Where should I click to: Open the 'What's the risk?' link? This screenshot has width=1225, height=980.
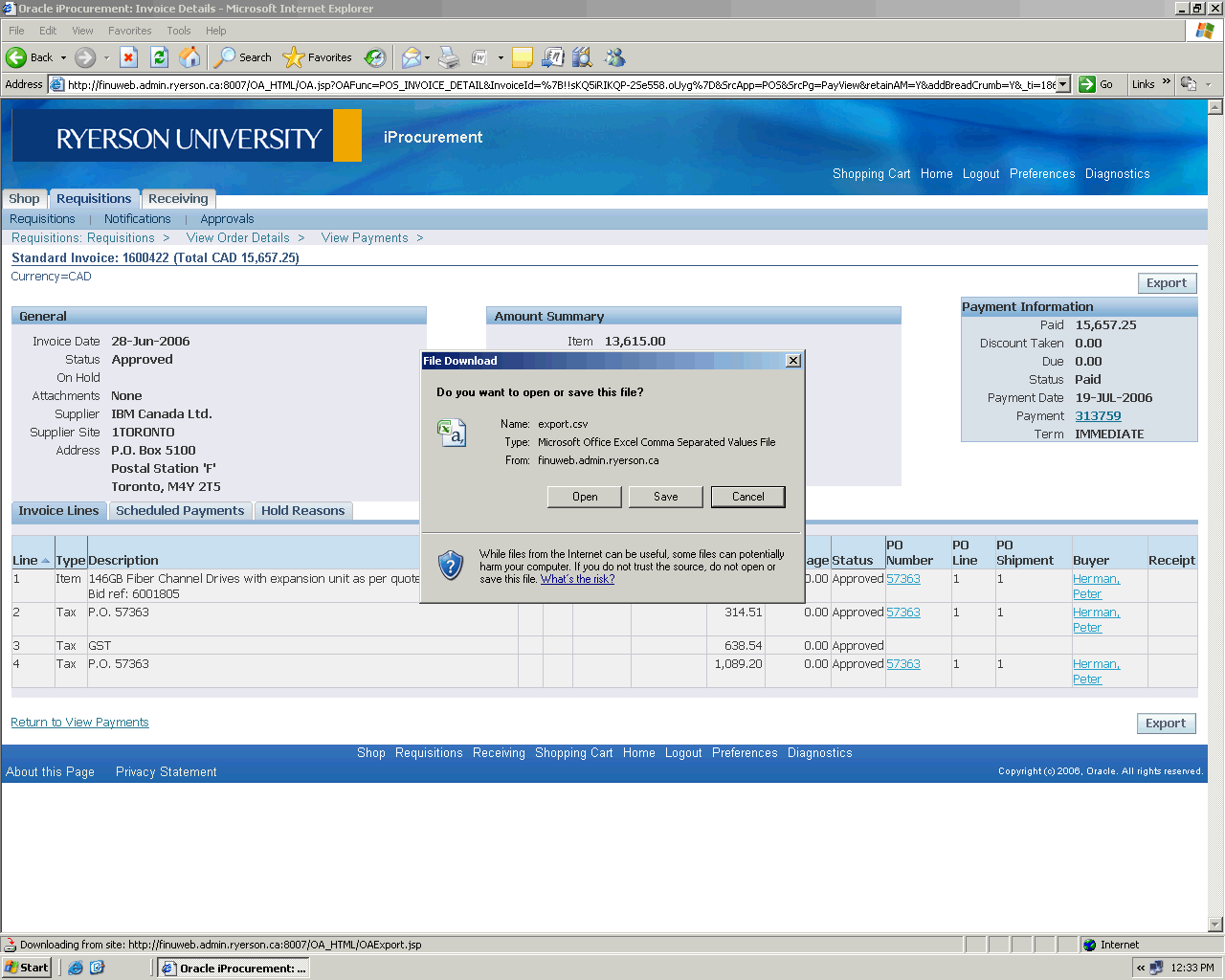pyautogui.click(x=577, y=579)
